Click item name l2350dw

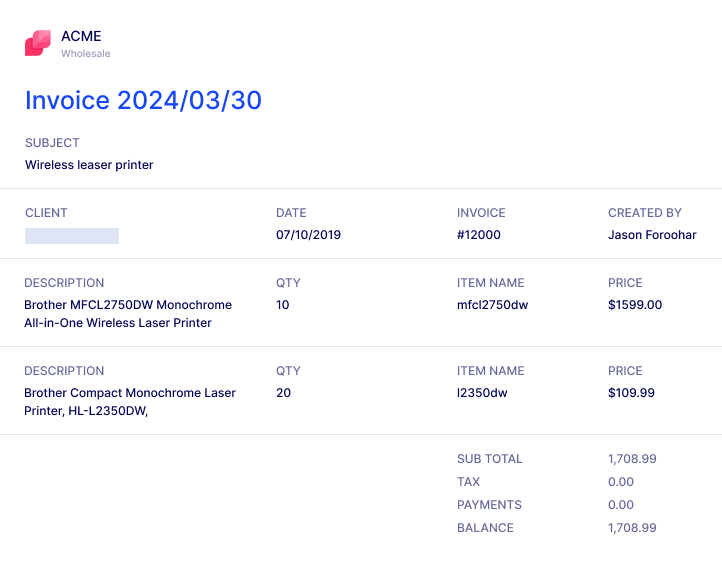point(482,393)
